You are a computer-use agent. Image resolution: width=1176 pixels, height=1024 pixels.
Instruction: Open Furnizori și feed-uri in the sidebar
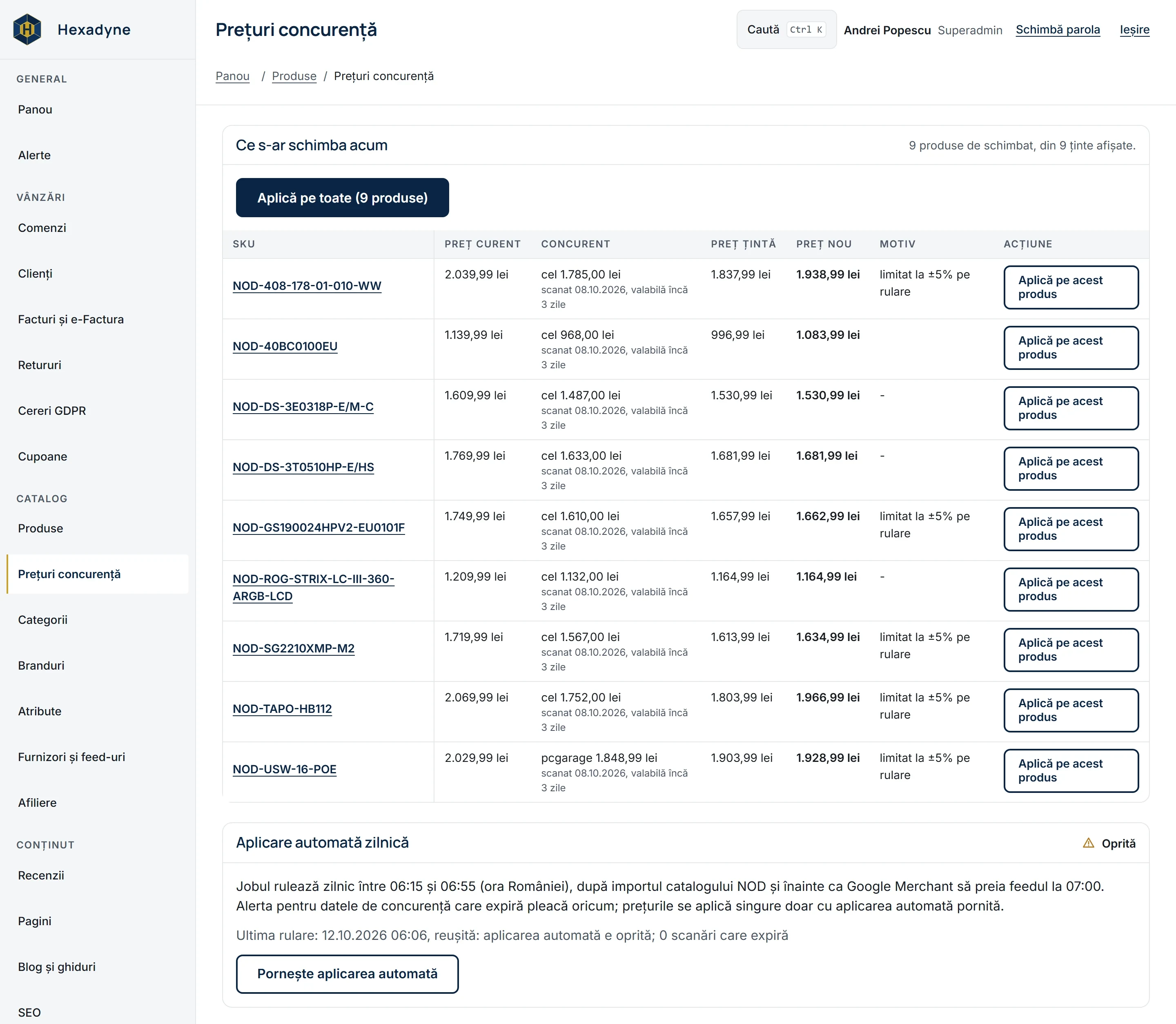98,757
